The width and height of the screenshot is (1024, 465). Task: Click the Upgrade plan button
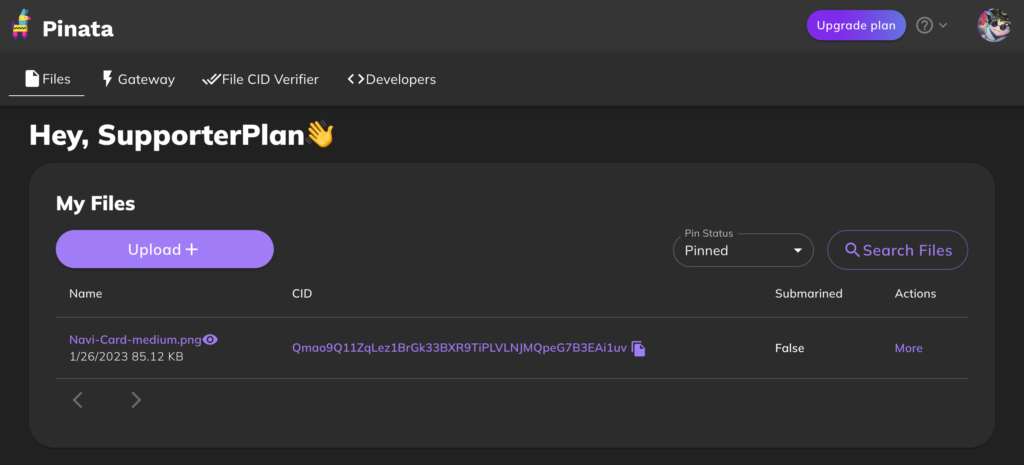point(856,25)
